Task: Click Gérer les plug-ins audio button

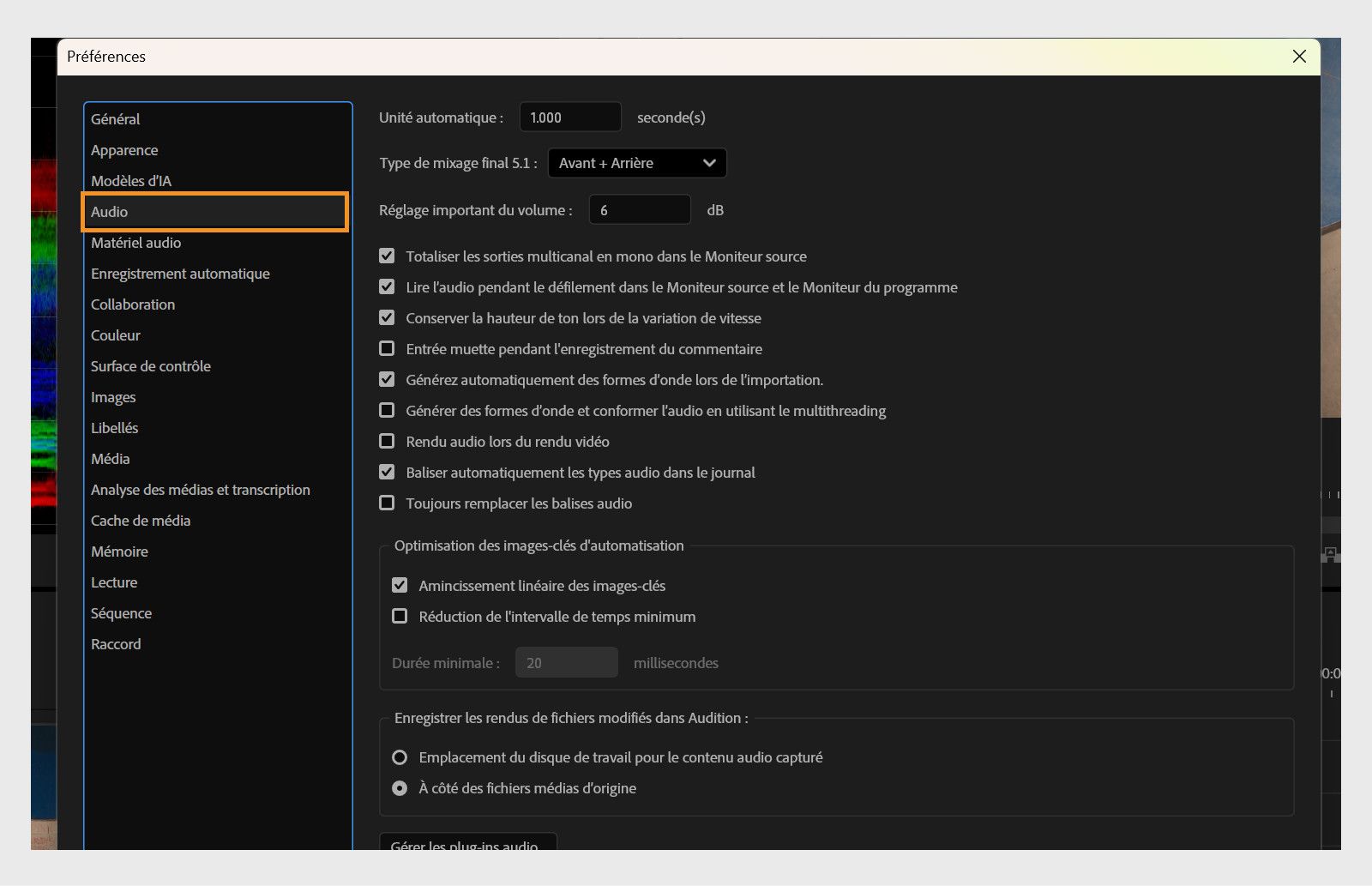Action: tap(468, 842)
